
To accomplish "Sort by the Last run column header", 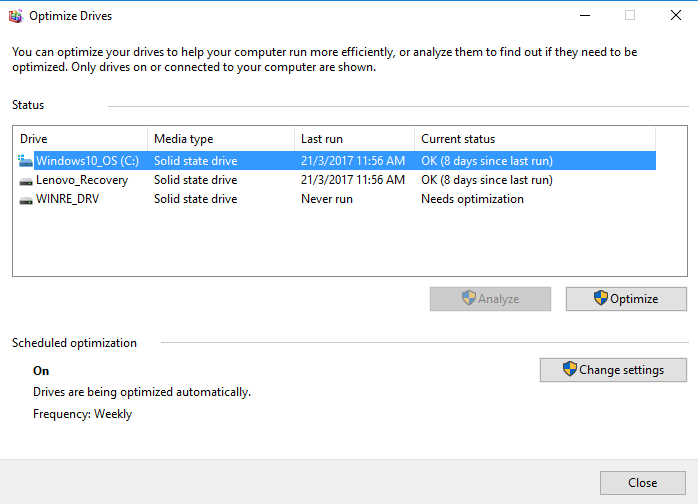I will 354,139.
